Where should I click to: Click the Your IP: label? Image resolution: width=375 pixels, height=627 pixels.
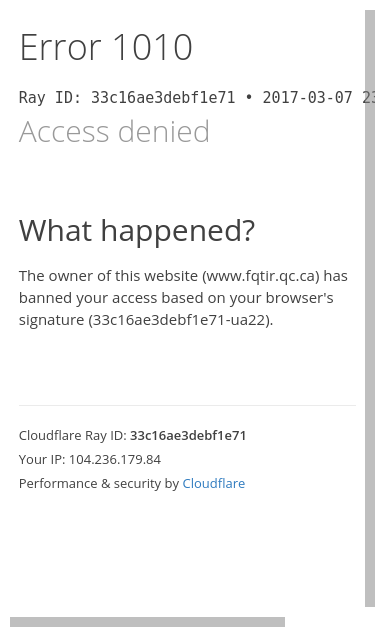tap(42, 459)
